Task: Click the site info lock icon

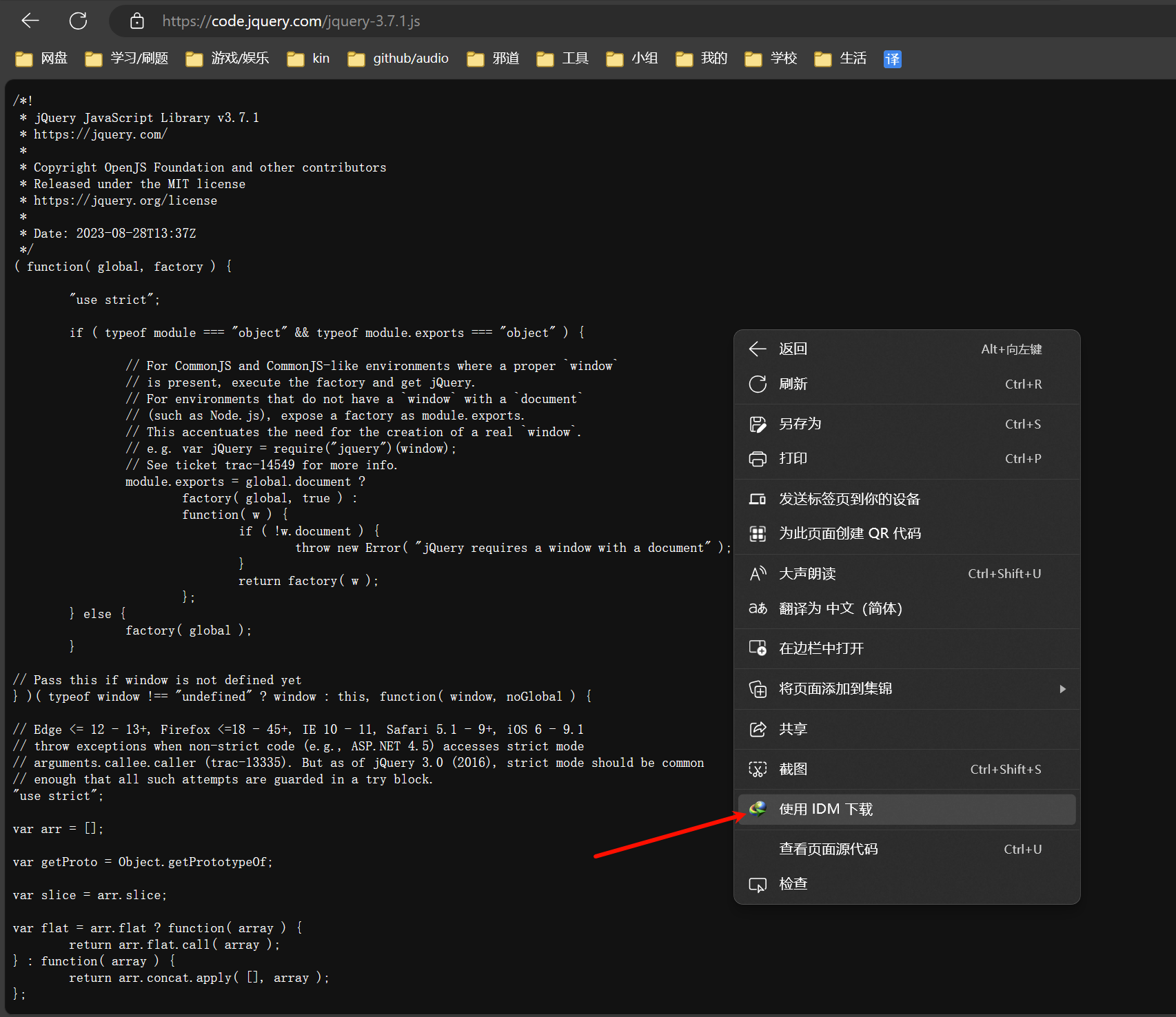Action: click(137, 21)
